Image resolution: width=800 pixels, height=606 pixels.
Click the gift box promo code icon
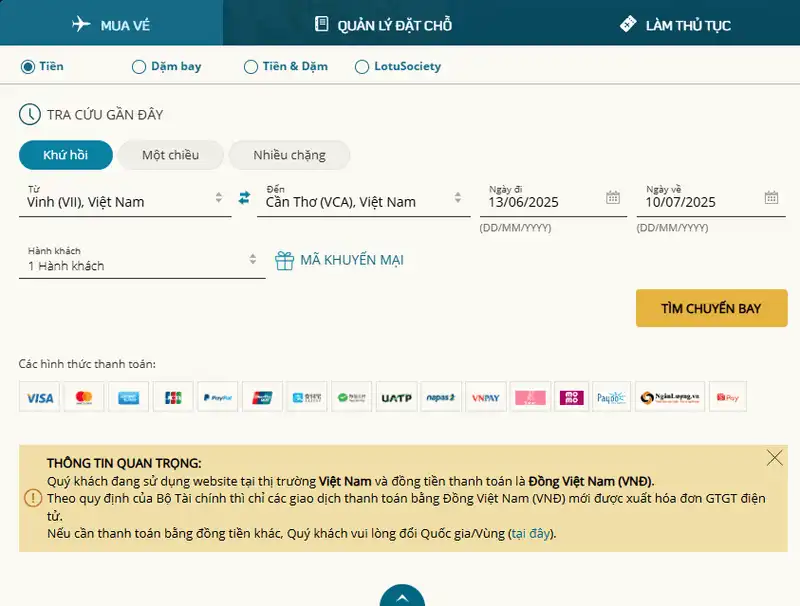[285, 260]
